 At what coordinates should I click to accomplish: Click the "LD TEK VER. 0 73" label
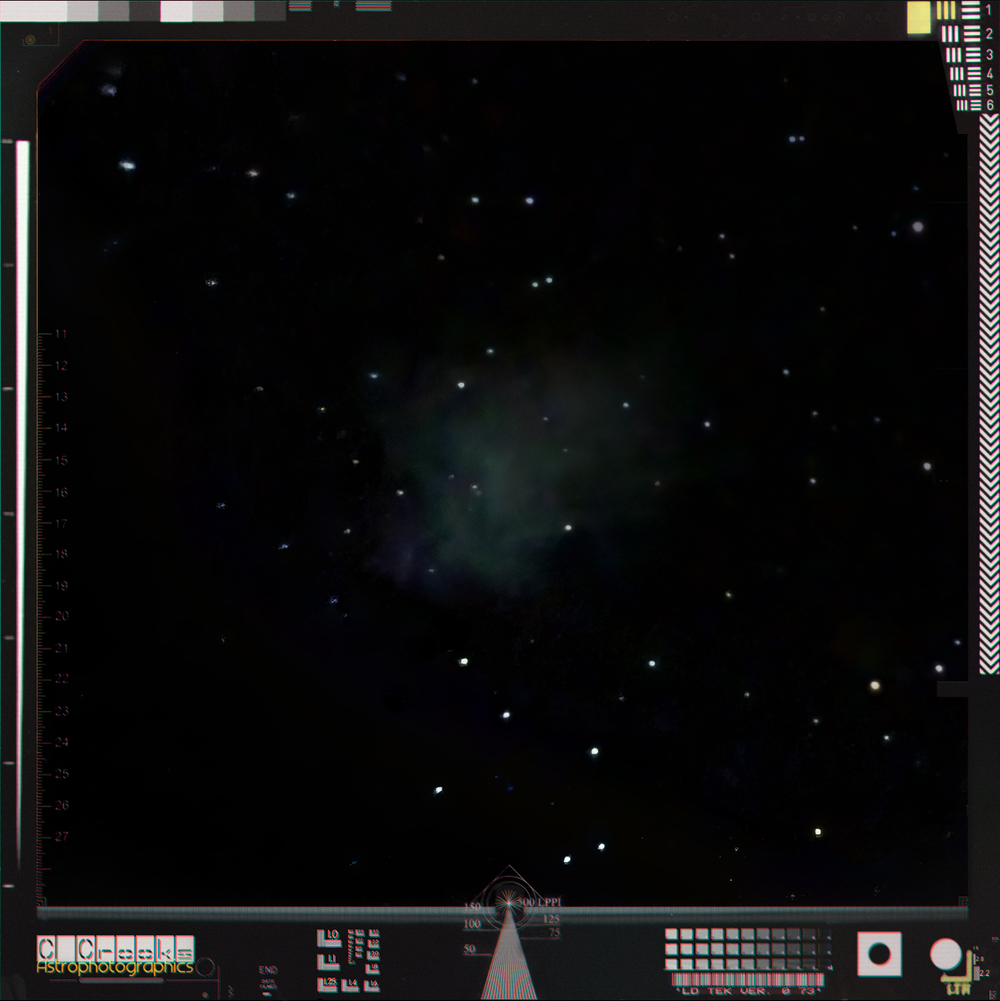pos(748,991)
